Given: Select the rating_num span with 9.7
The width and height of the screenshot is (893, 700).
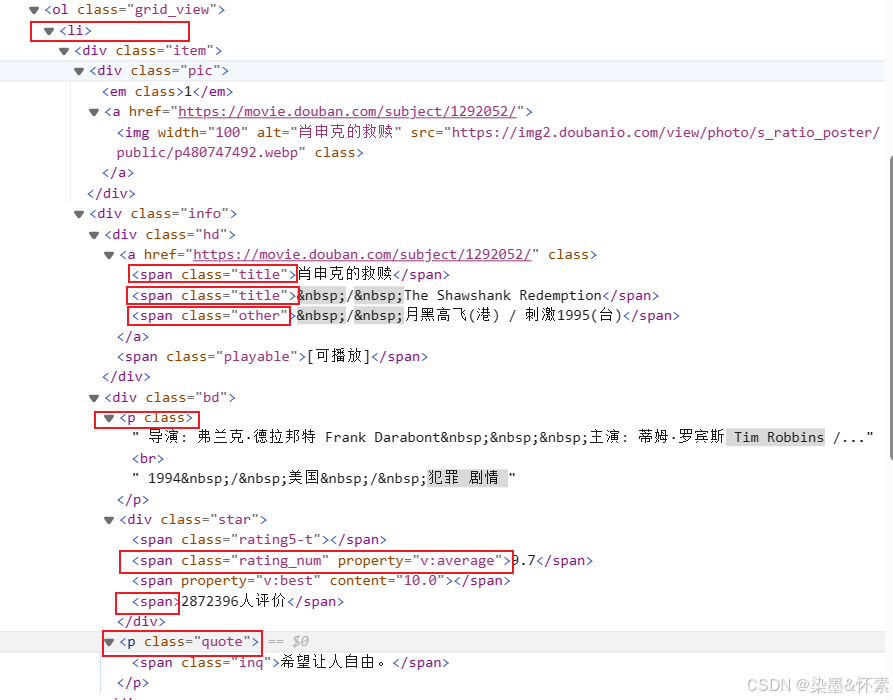Looking at the screenshot, I should [362, 561].
